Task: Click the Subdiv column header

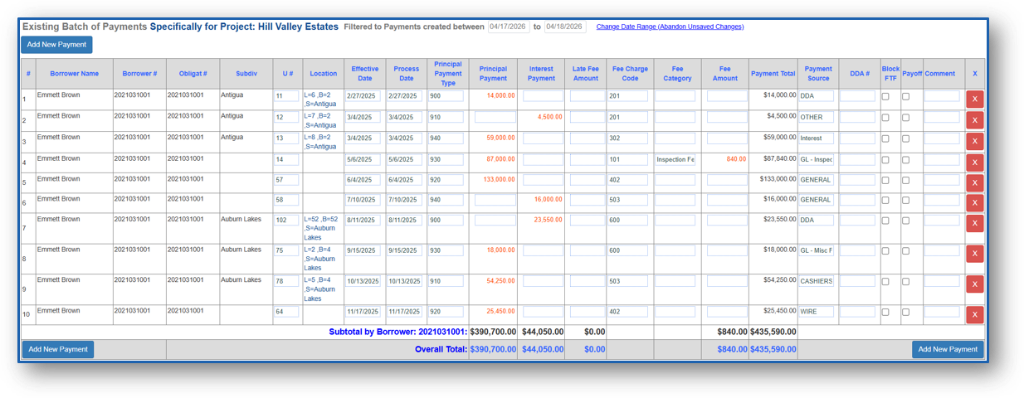Action: (x=246, y=74)
